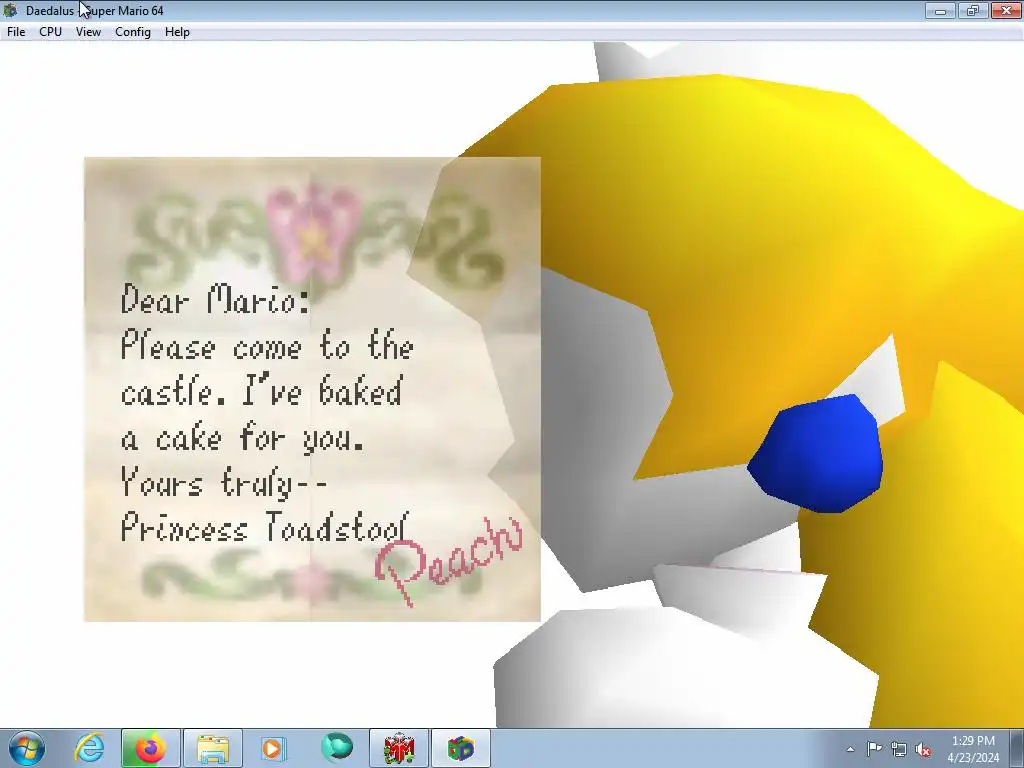Open the network status tray icon
This screenshot has height=768, width=1024.
[x=899, y=749]
